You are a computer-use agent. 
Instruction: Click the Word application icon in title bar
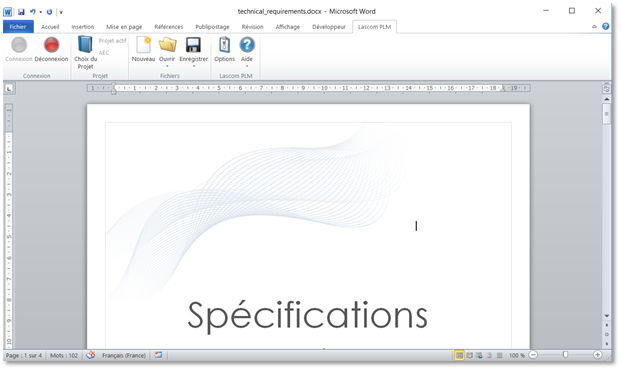coord(8,12)
